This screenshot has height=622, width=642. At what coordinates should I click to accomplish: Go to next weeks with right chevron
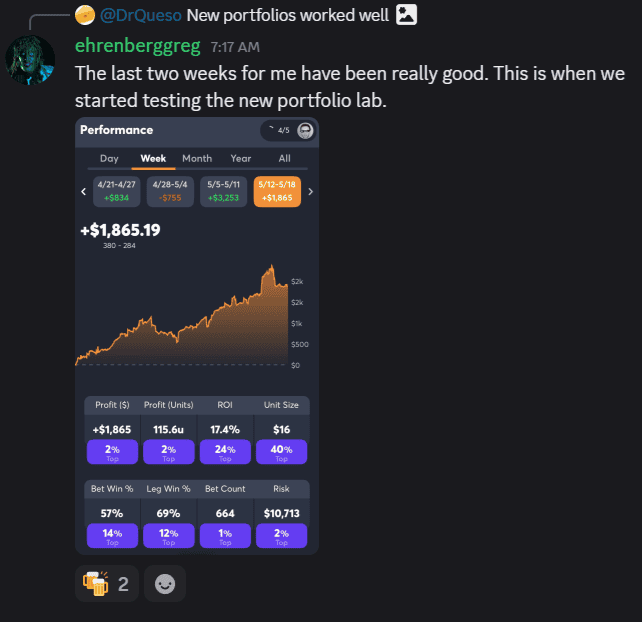pos(310,192)
